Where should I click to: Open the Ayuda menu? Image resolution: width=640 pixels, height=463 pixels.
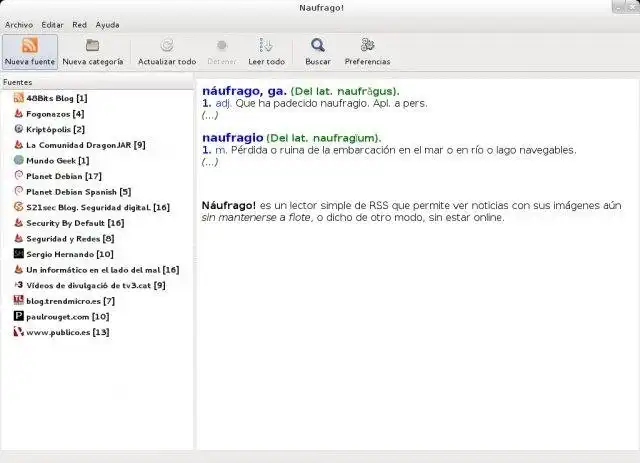pyautogui.click(x=107, y=25)
